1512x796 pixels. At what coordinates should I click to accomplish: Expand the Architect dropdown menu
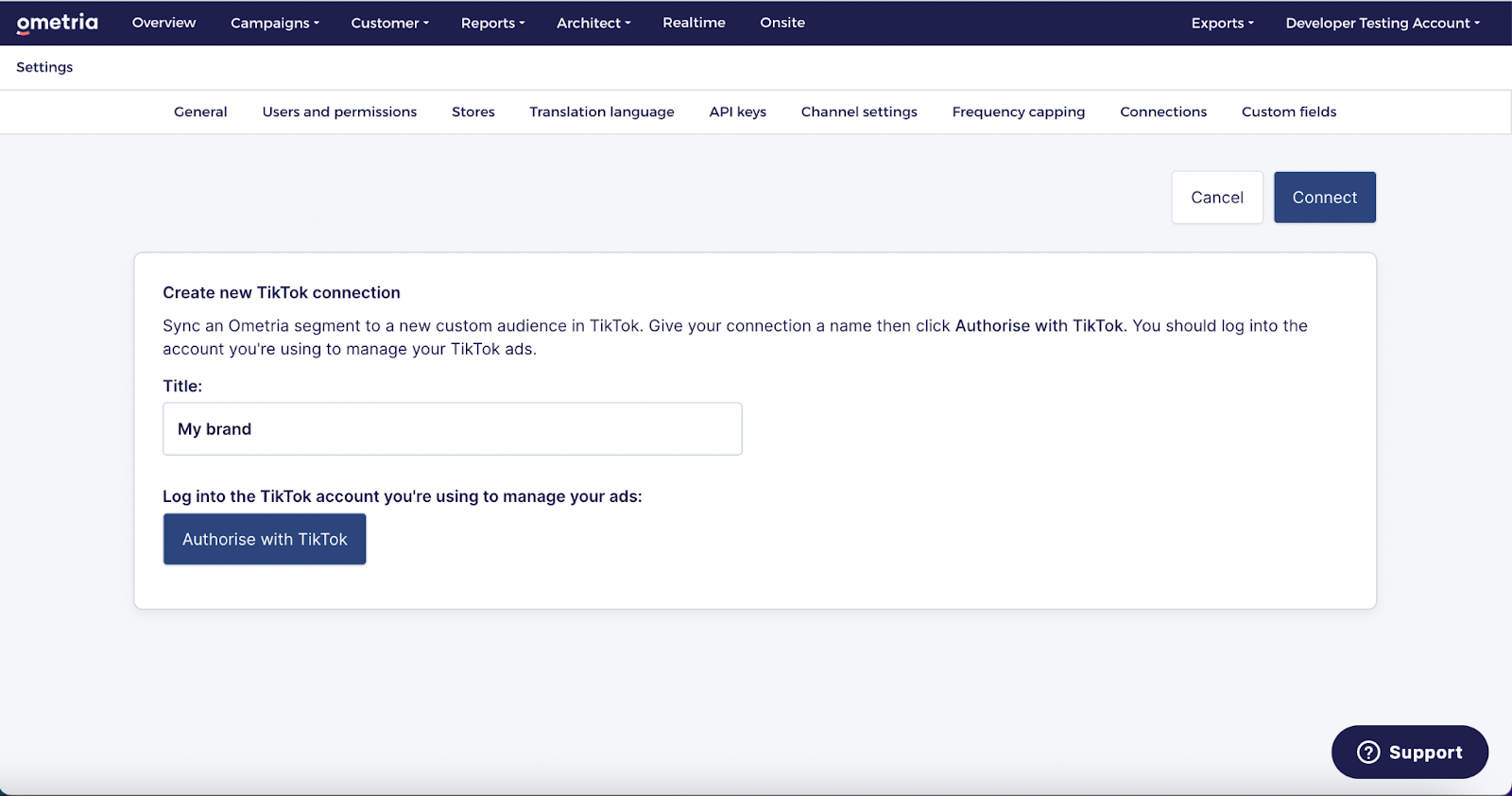tap(593, 23)
